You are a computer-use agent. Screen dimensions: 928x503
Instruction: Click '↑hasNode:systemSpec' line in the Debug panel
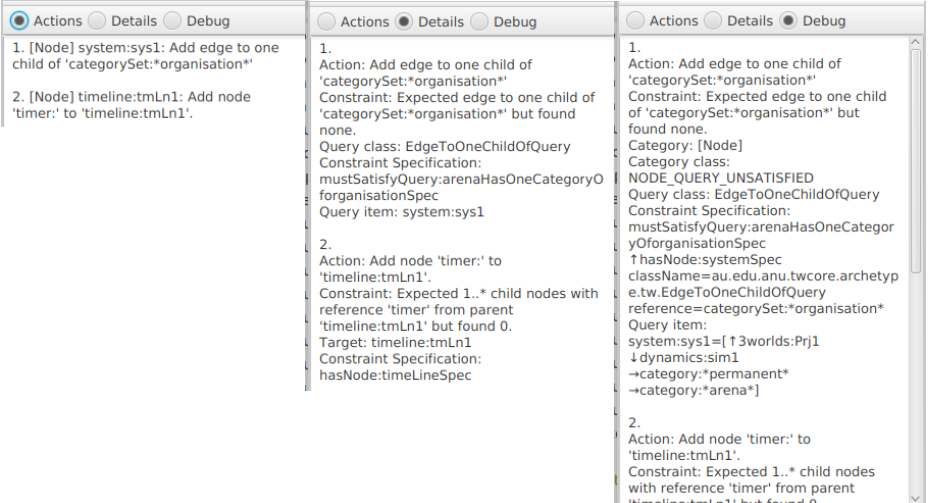coord(705,260)
